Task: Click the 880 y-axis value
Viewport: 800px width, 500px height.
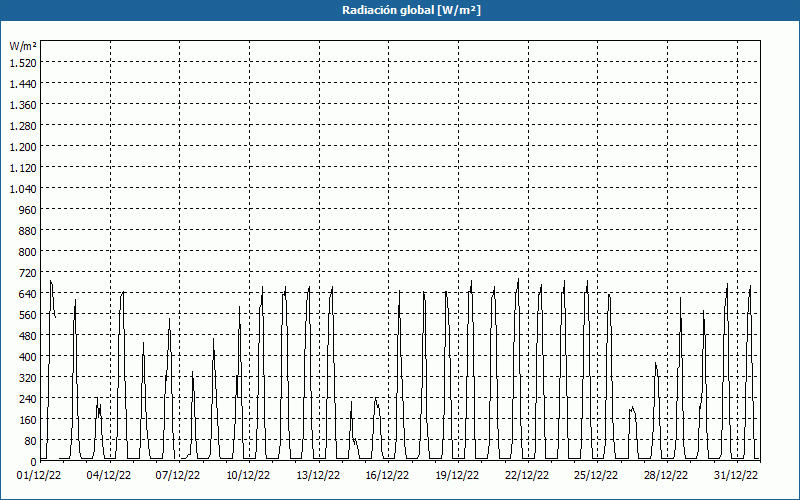Action: tap(28, 231)
